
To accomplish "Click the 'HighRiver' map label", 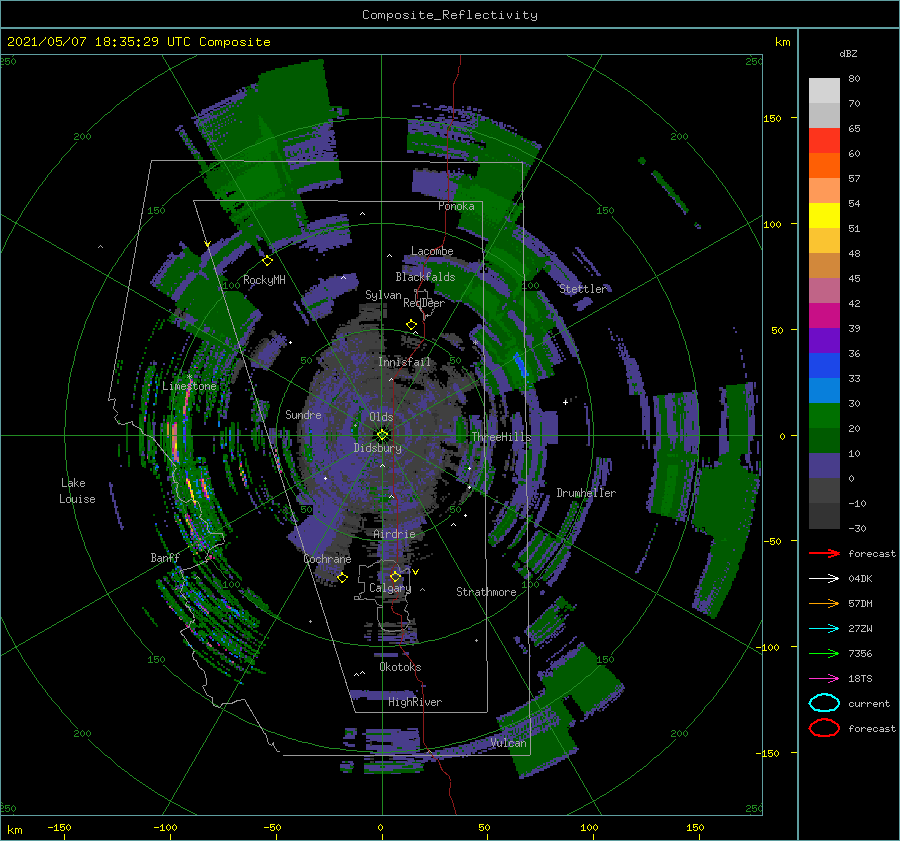I will [415, 702].
